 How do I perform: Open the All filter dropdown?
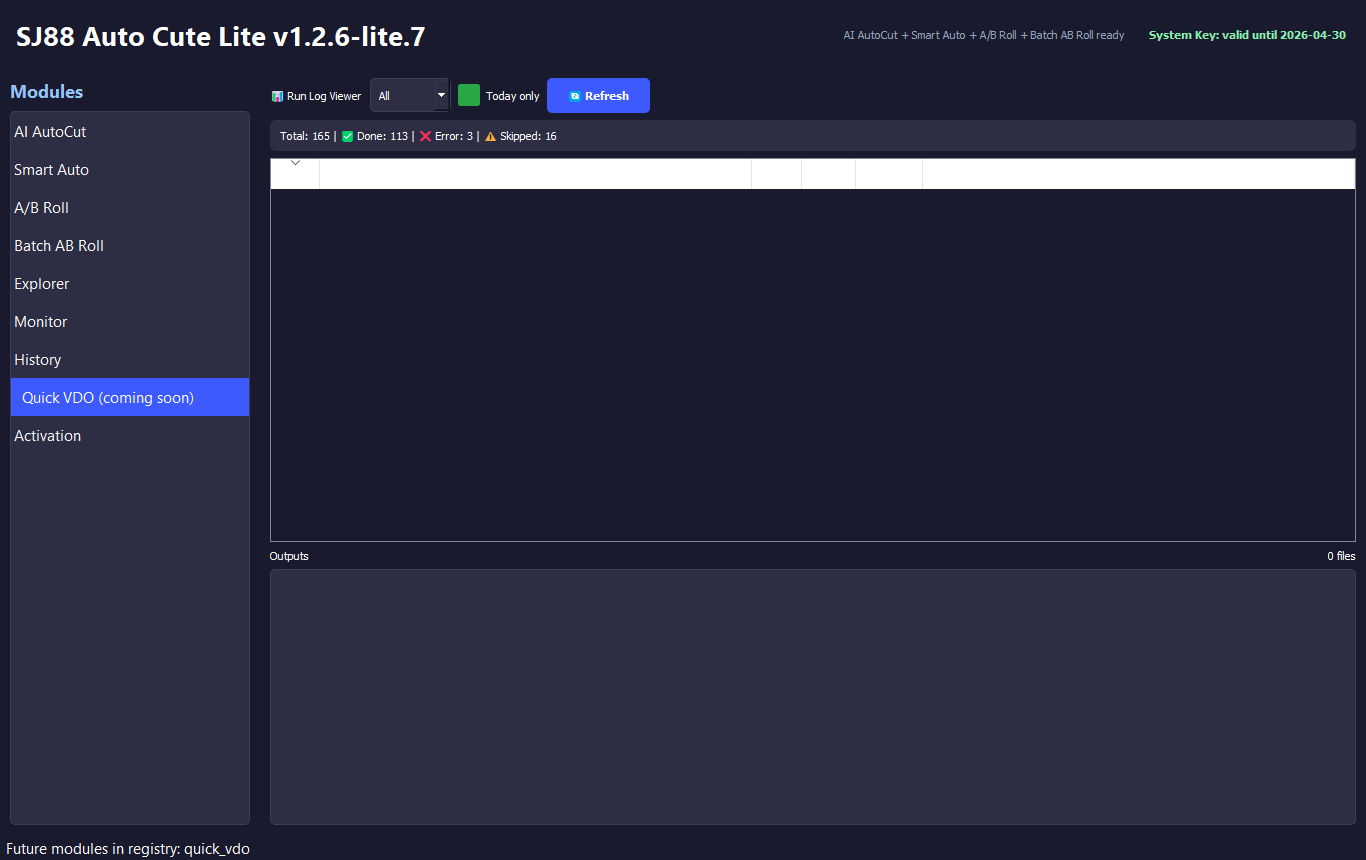410,96
